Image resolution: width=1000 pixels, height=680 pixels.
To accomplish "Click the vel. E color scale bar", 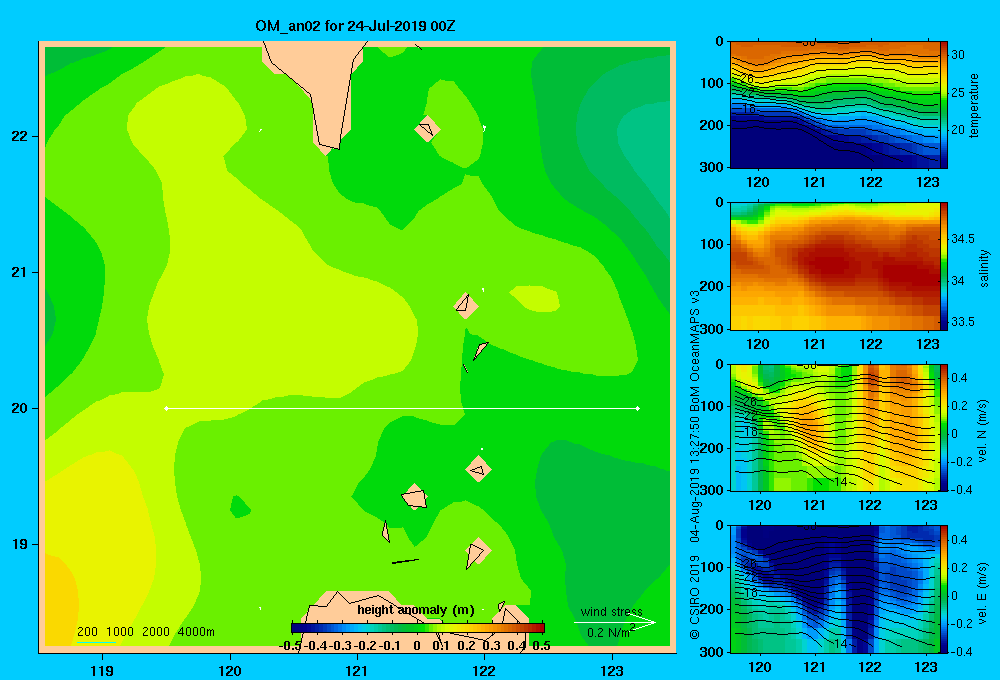I will point(944,589).
